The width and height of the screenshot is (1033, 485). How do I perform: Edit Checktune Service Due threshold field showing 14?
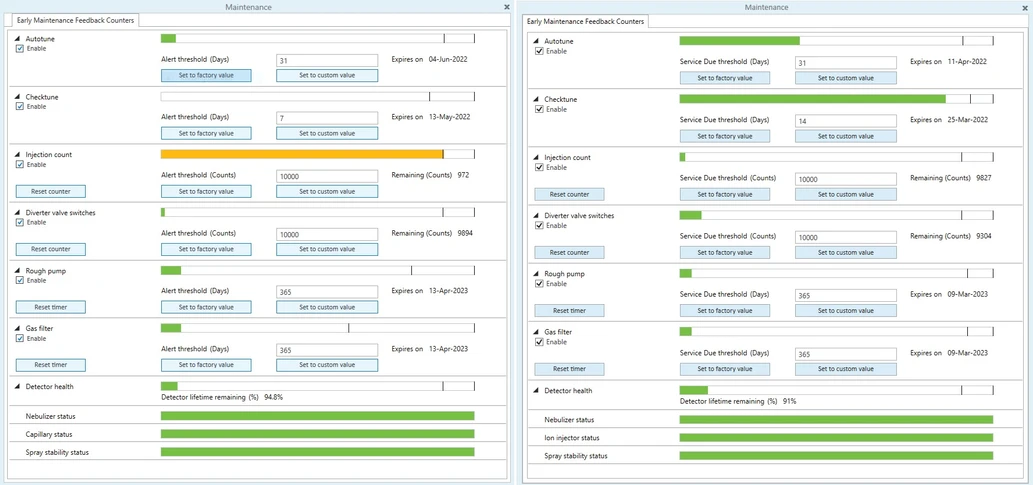(846, 121)
